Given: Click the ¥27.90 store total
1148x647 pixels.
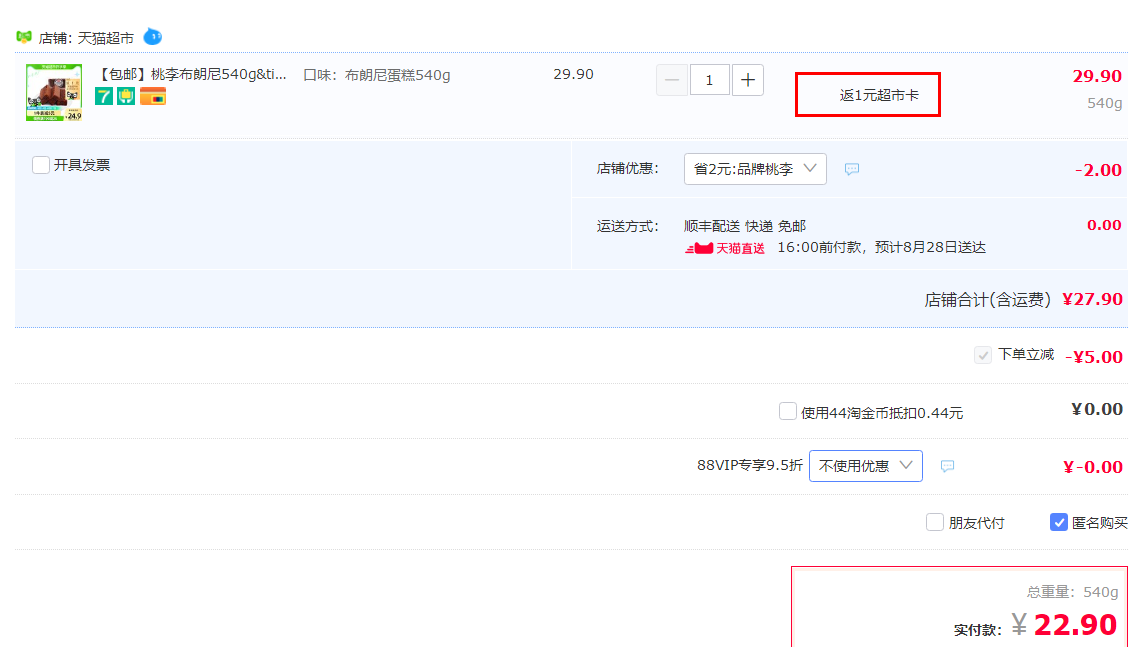Looking at the screenshot, I should click(x=1092, y=299).
